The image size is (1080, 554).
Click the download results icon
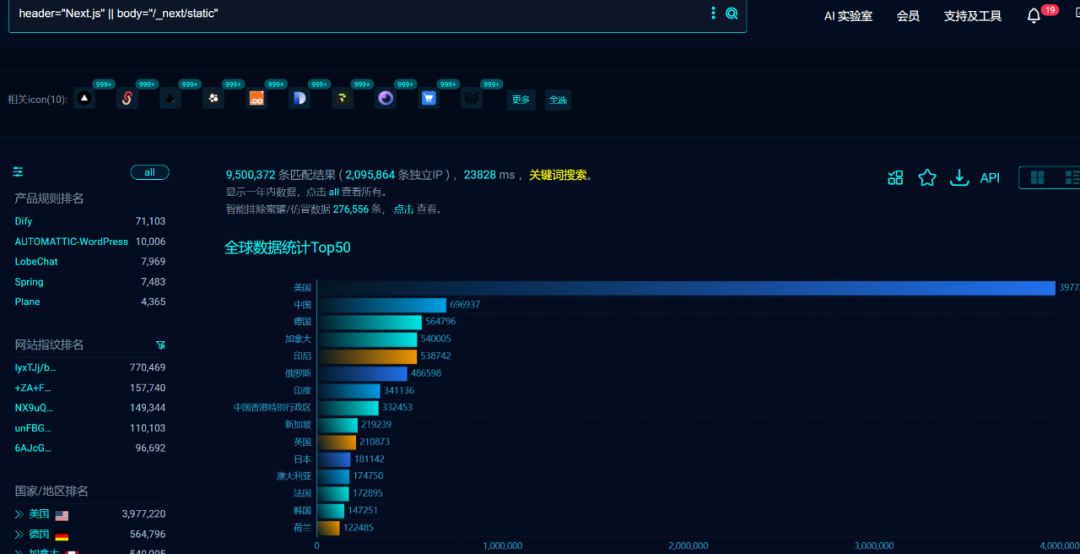(959, 178)
